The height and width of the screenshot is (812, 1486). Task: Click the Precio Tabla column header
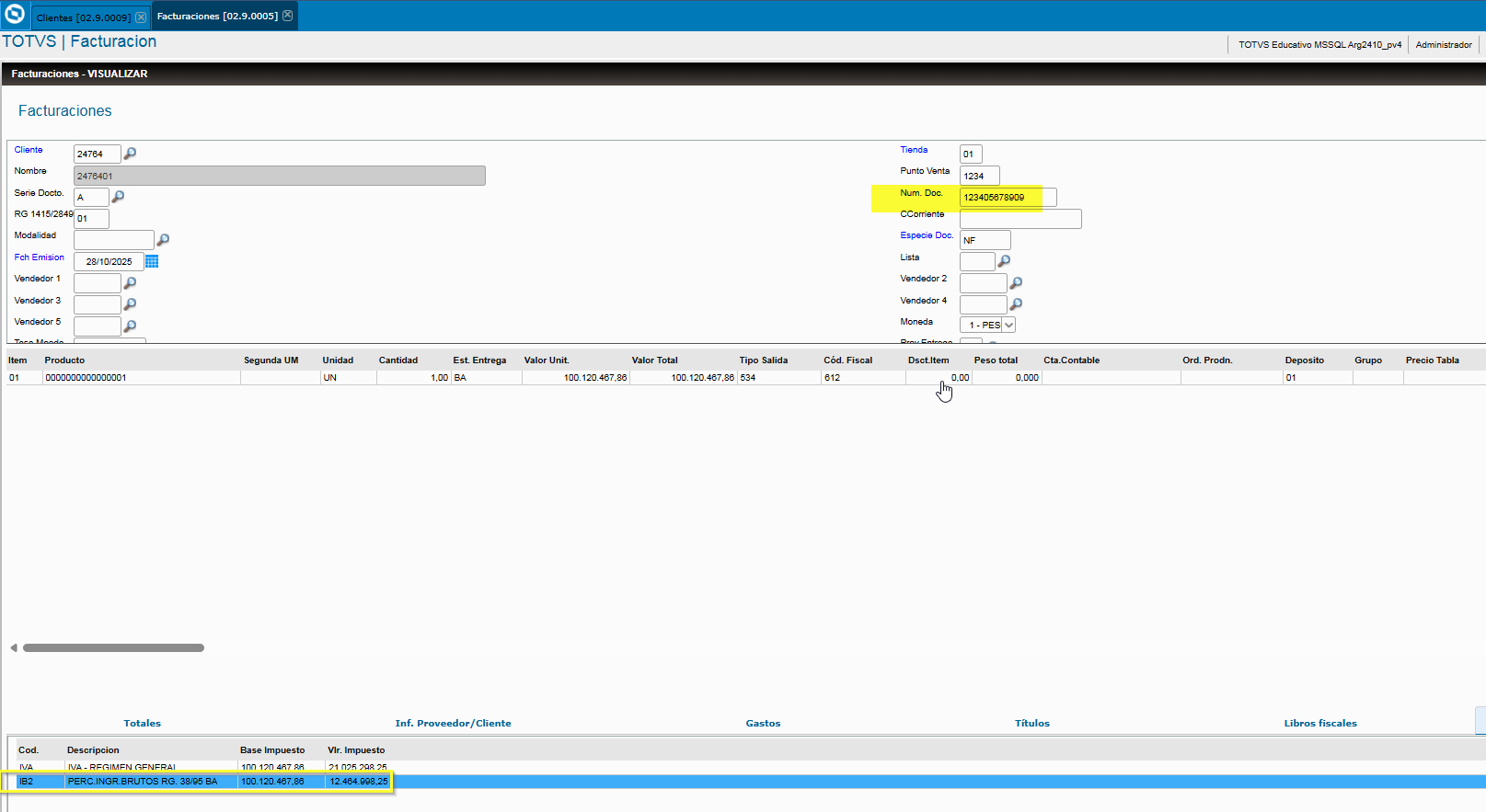(1433, 360)
